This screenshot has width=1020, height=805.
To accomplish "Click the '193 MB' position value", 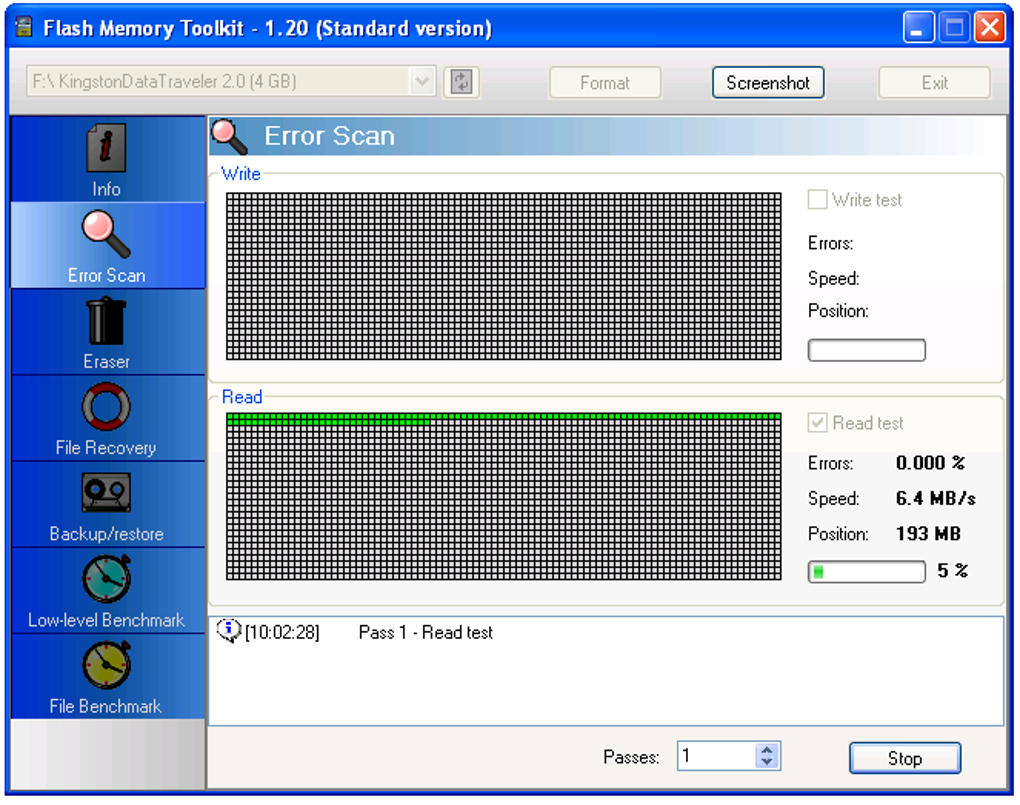I will (x=928, y=534).
